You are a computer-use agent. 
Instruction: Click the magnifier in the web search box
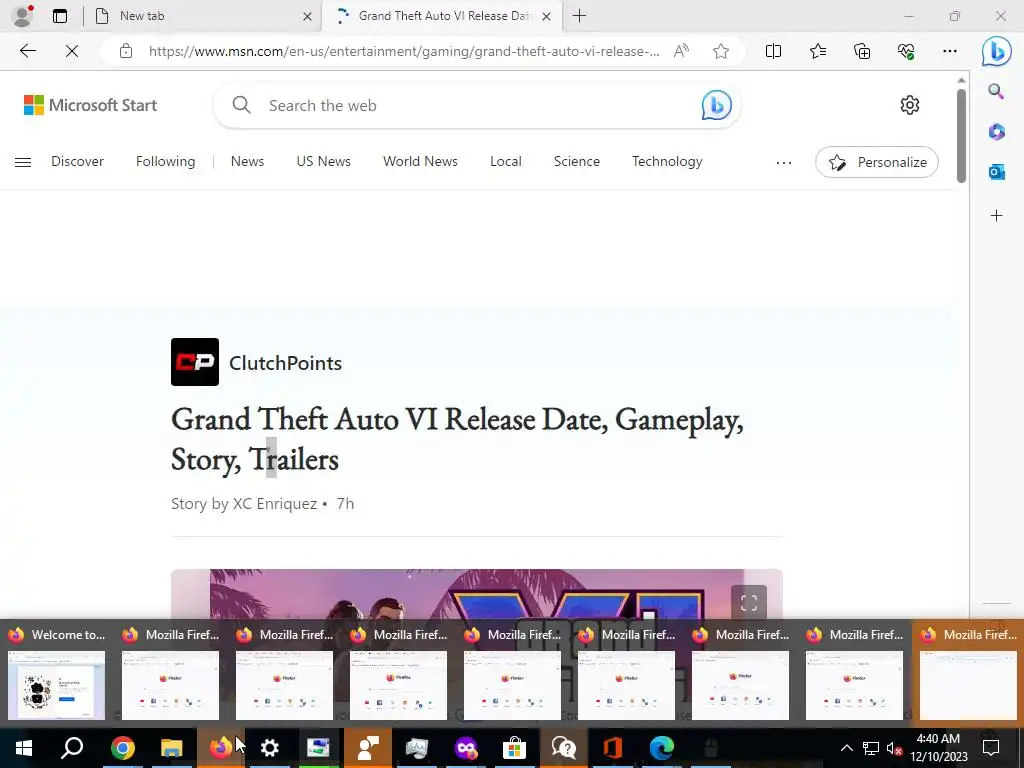tap(241, 105)
